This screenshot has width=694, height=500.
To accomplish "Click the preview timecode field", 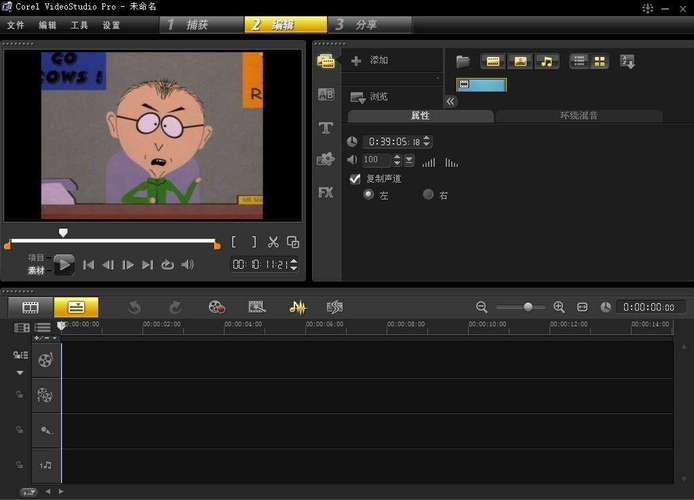I will (260, 265).
